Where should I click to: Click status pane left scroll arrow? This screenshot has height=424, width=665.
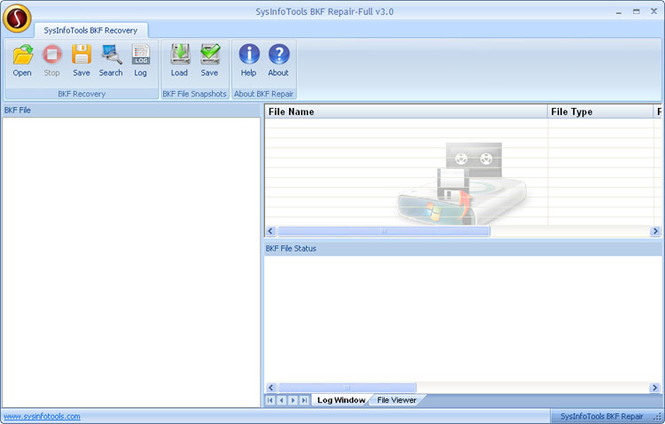(x=271, y=388)
